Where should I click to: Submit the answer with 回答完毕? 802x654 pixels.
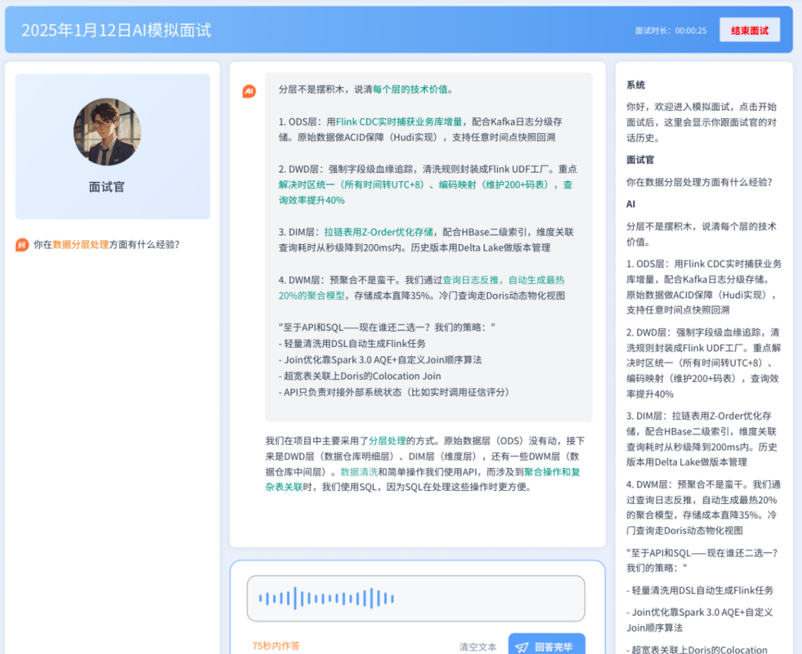pos(546,646)
